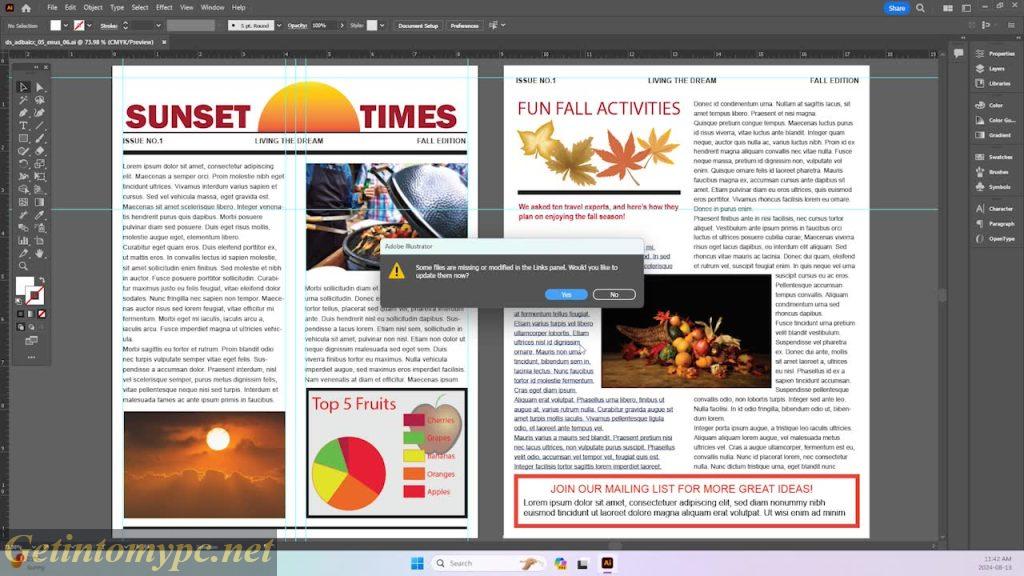Open the Color Guide panel

[x=995, y=120]
